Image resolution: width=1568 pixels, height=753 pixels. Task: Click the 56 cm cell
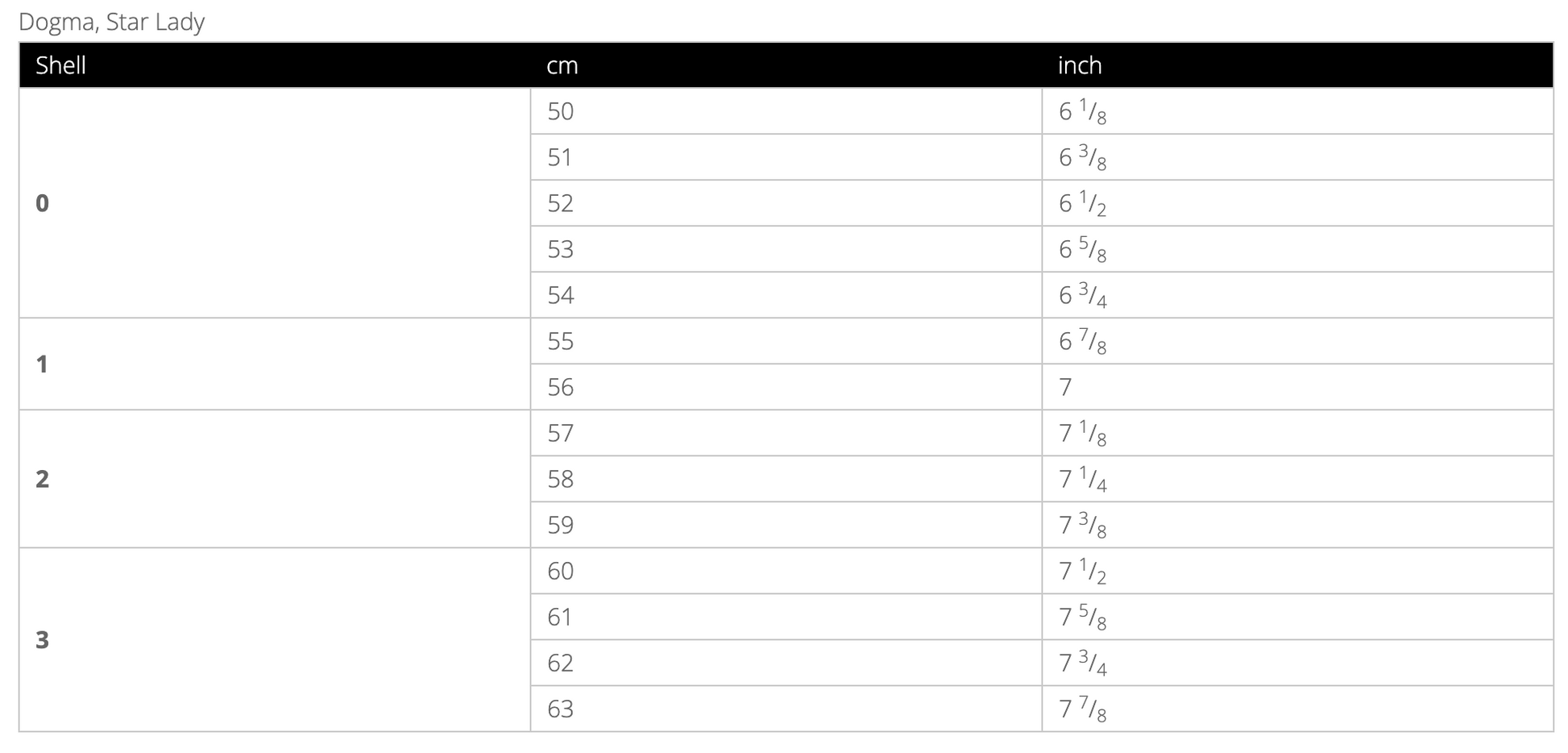561,387
